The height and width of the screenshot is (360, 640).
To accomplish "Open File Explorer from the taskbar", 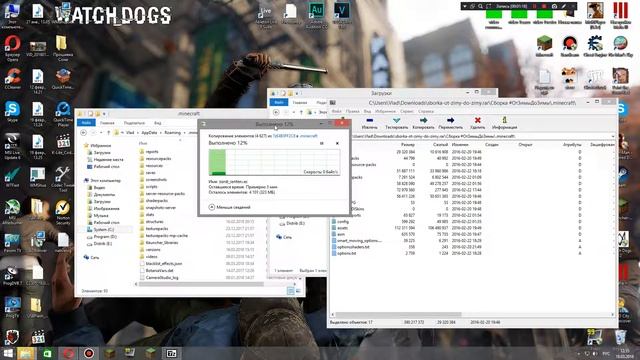I will click(25, 353).
